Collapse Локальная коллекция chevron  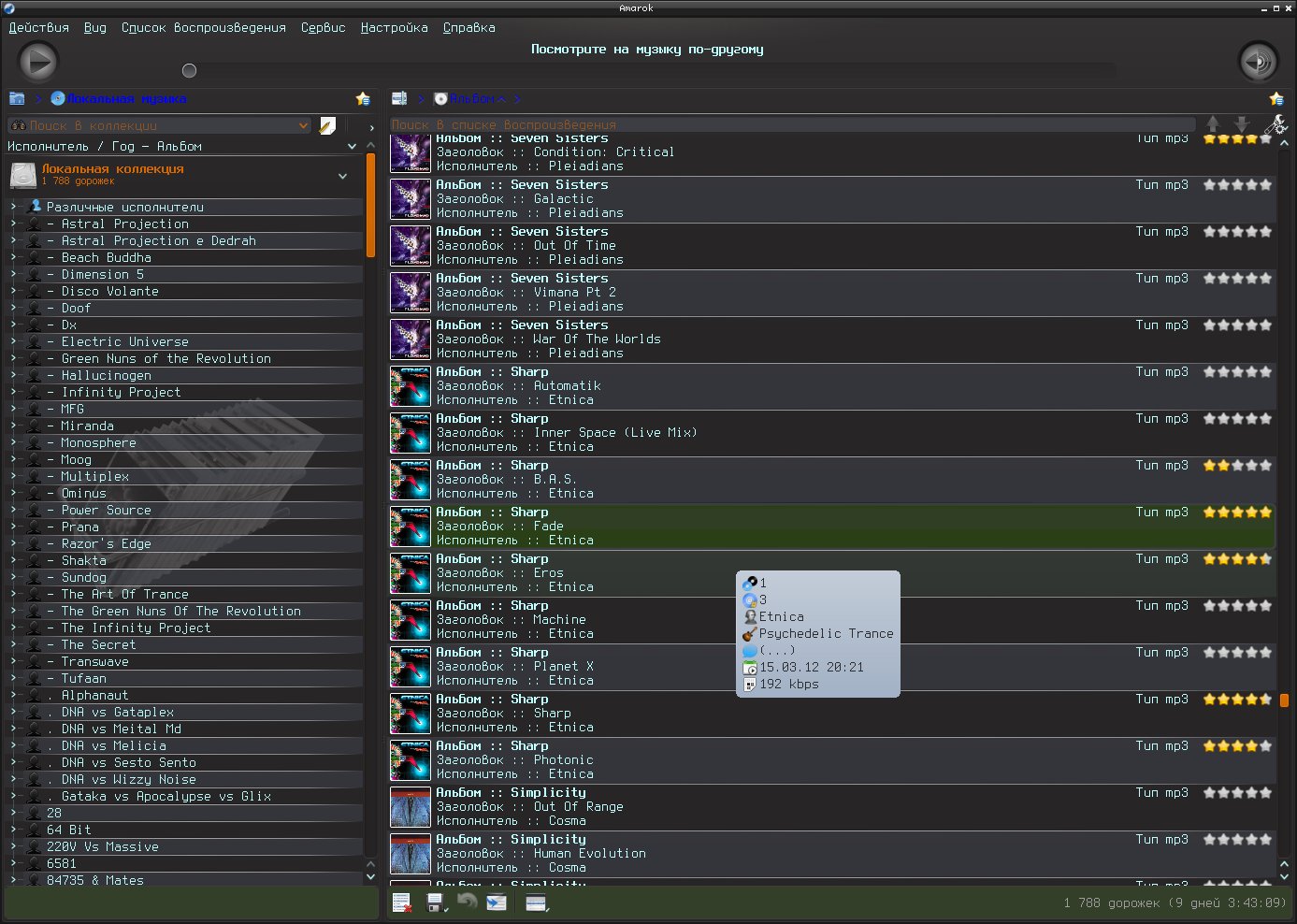[x=342, y=176]
